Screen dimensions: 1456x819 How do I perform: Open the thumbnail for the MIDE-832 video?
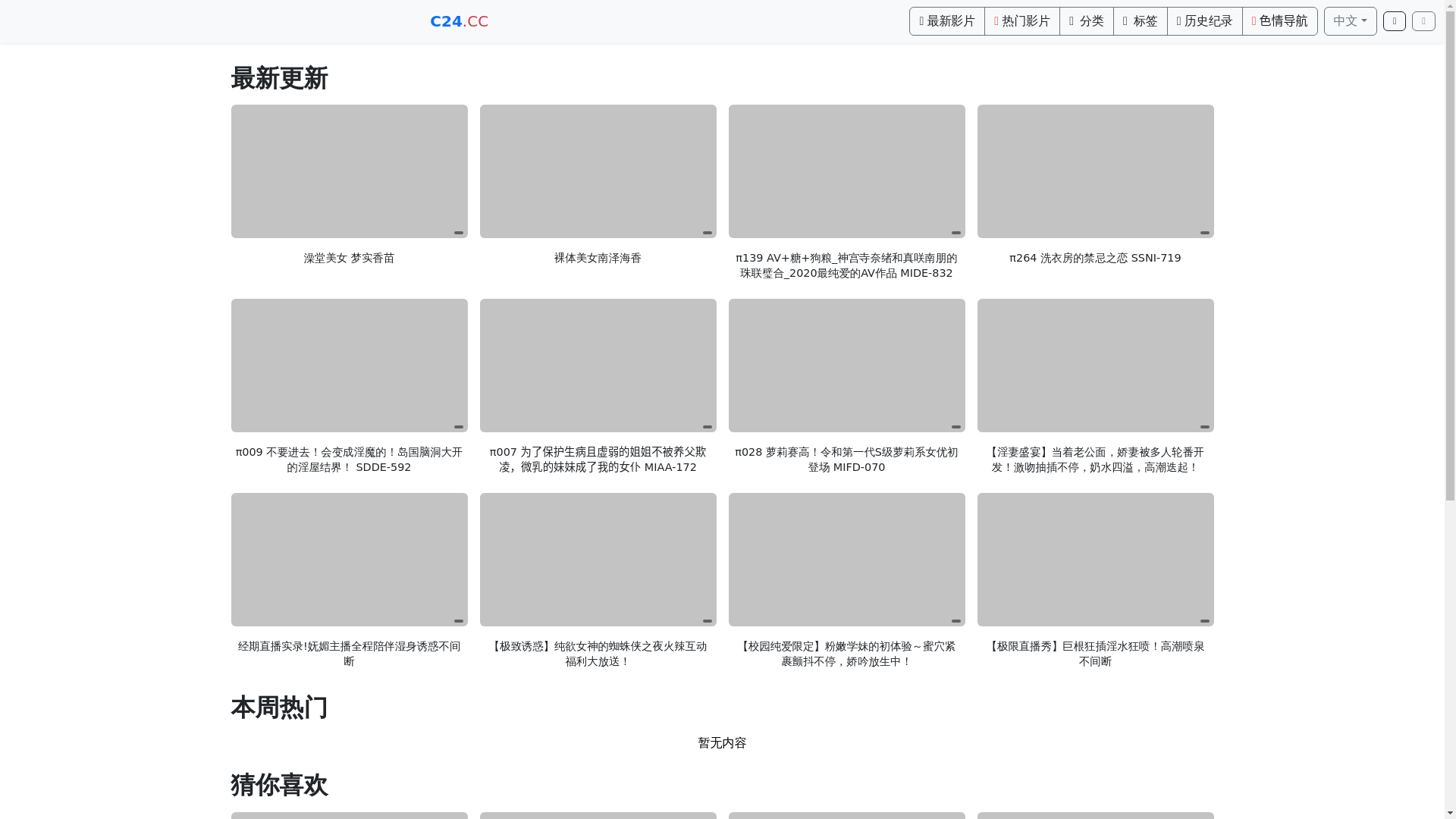[846, 171]
